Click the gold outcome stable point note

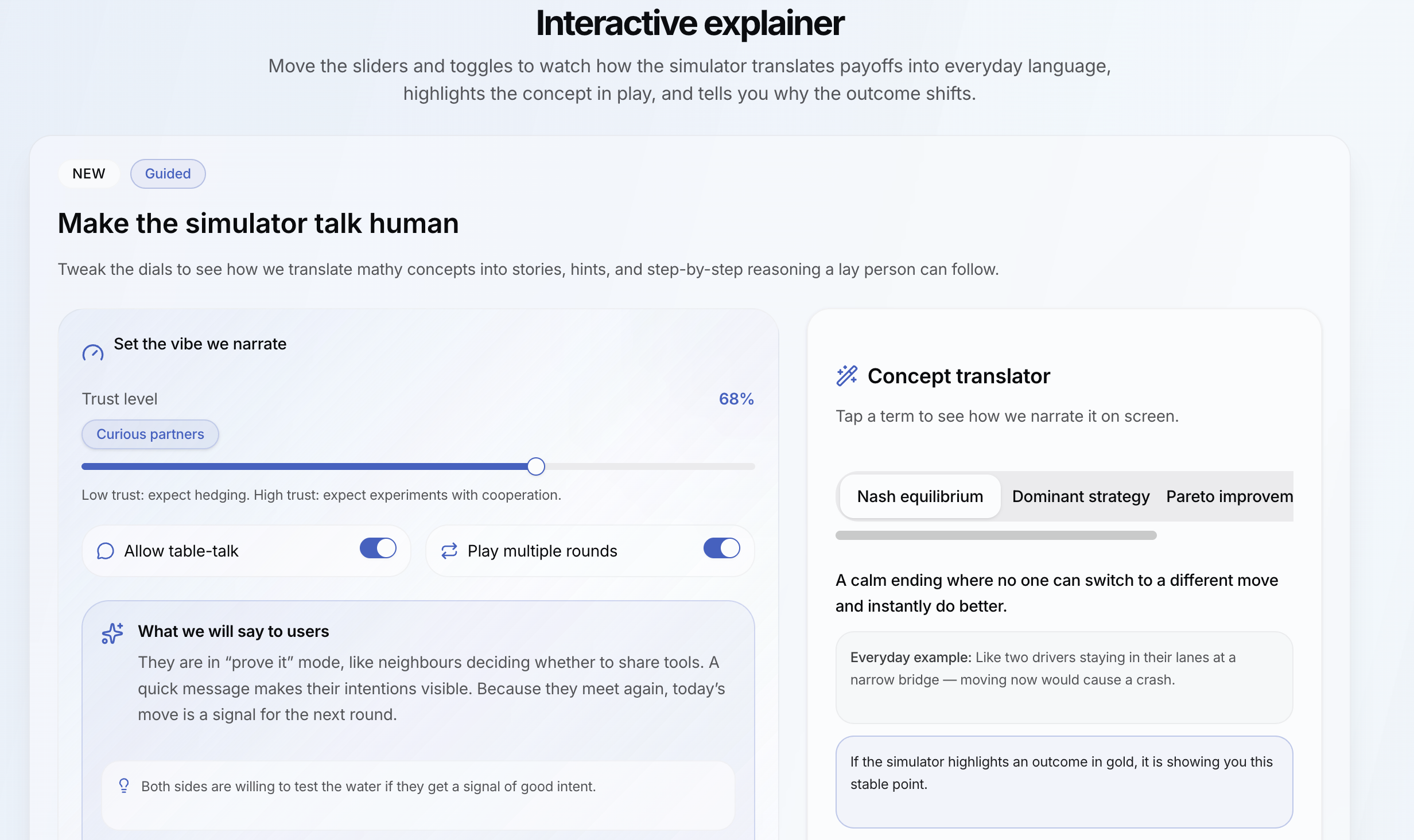click(1063, 781)
